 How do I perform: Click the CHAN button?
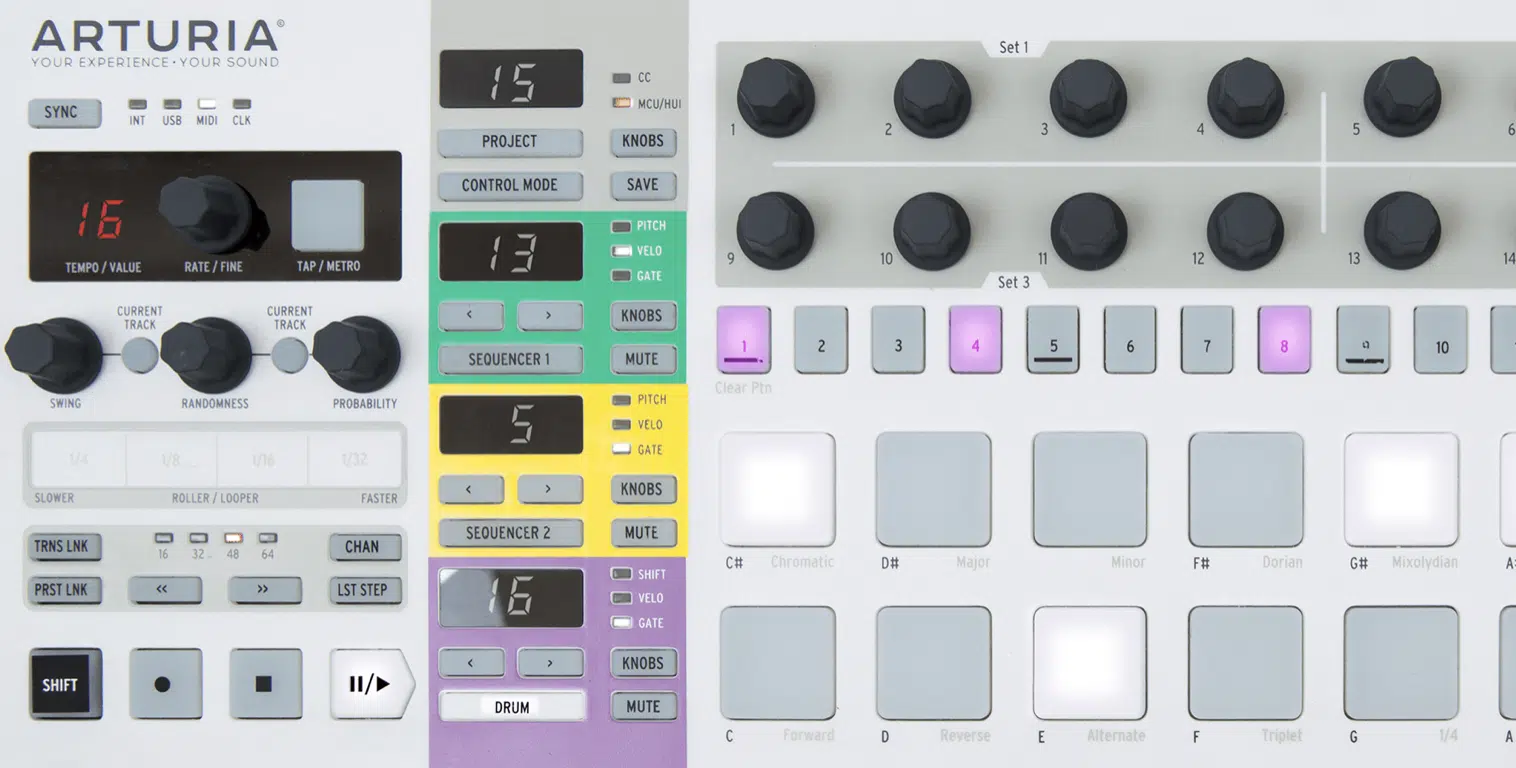[365, 547]
